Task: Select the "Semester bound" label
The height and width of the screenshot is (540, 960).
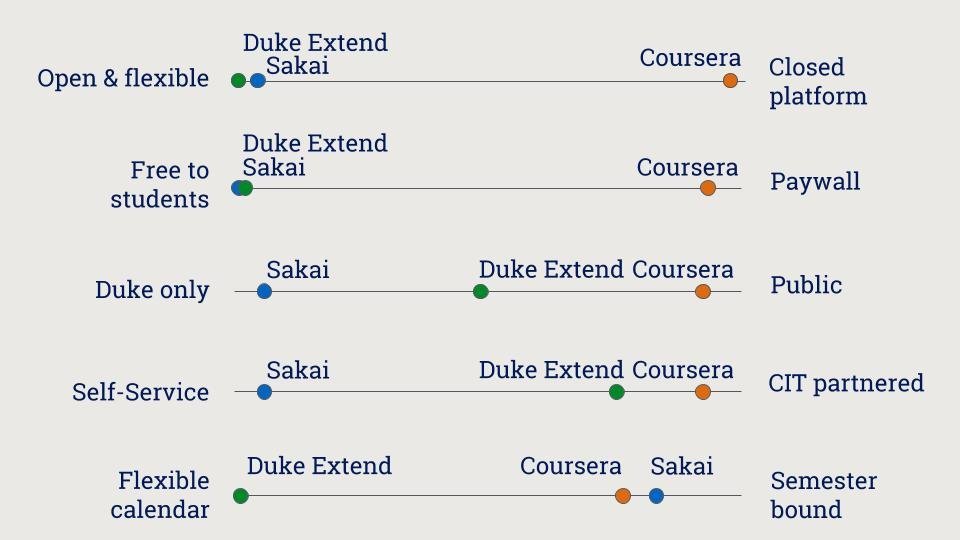Action: 823,495
